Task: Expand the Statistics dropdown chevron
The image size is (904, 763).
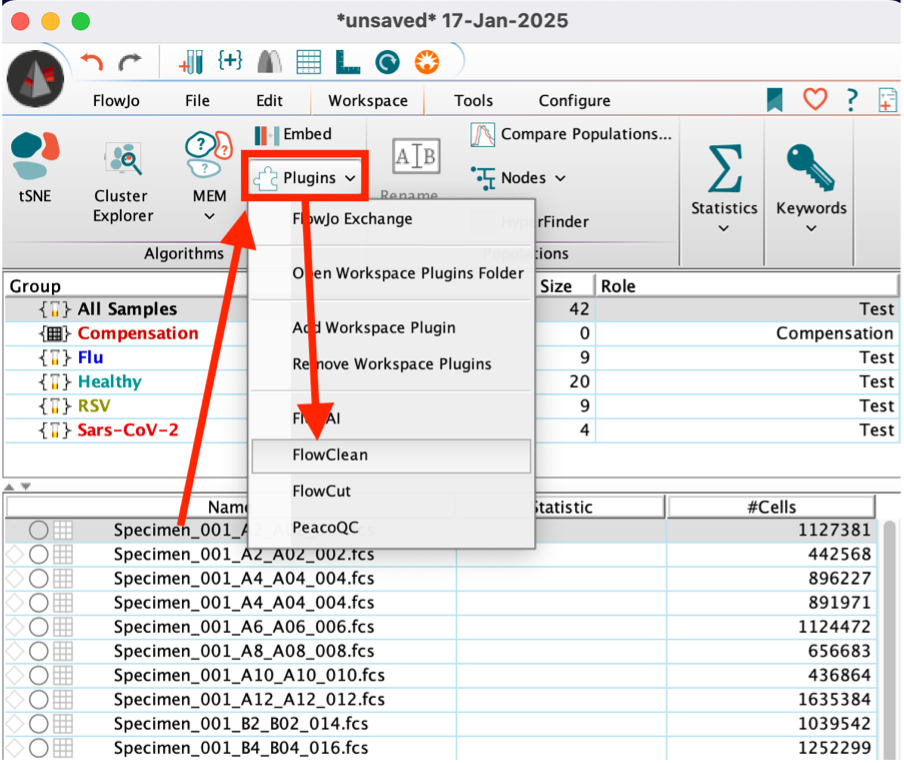Action: [x=724, y=228]
